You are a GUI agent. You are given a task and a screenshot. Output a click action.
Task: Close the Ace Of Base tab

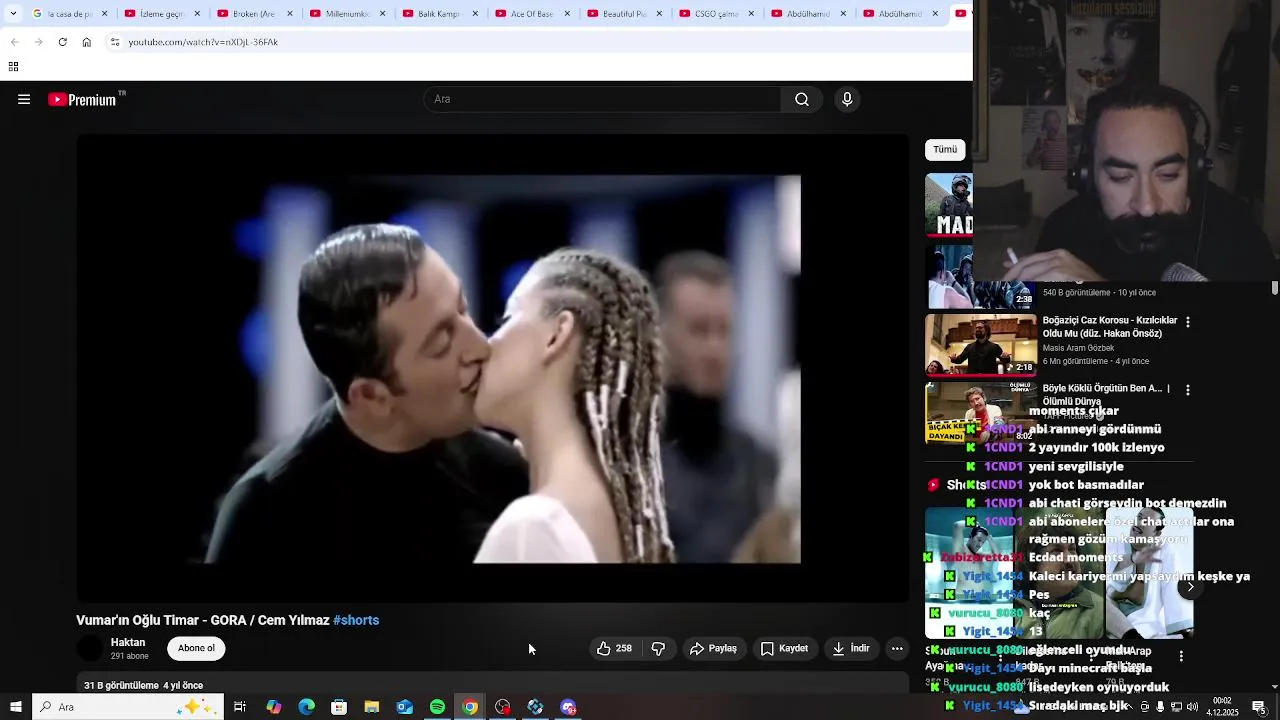[566, 14]
